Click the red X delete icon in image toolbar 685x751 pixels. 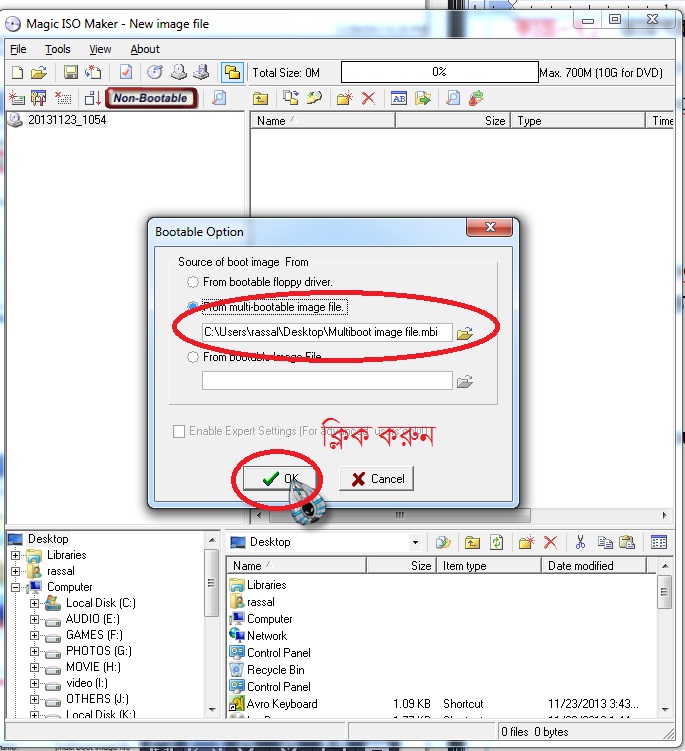coord(368,98)
